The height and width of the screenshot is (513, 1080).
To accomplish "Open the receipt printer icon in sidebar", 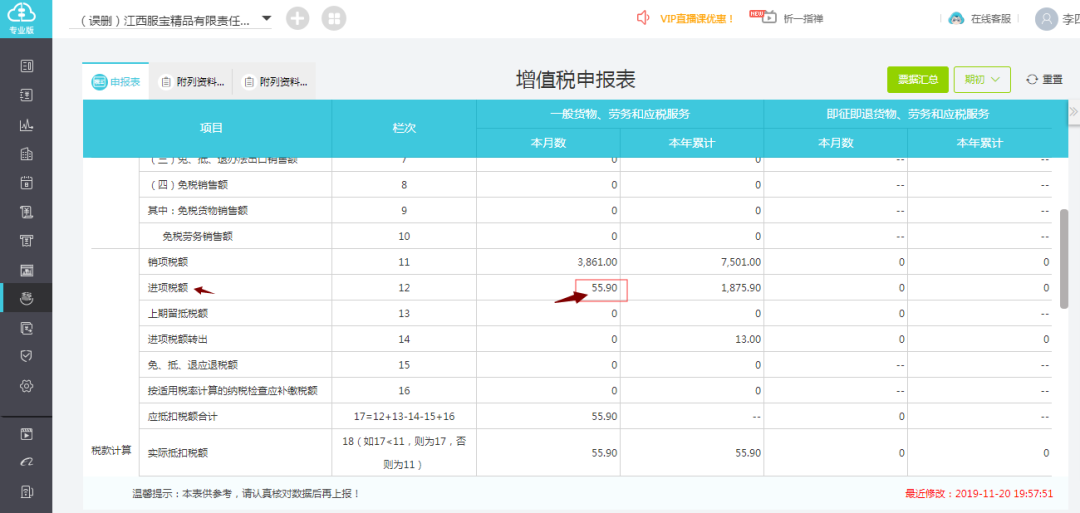I will [27, 240].
